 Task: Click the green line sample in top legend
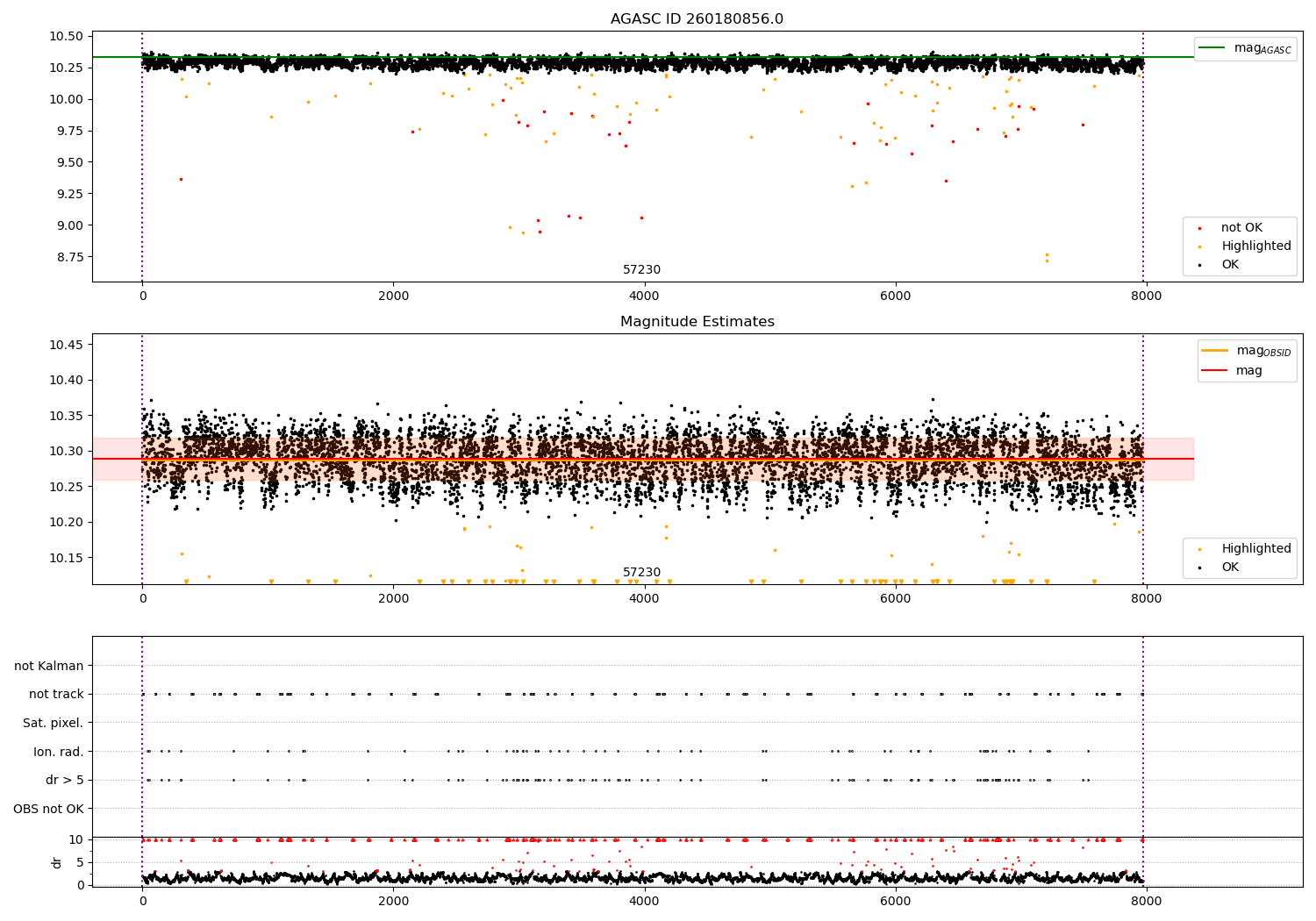pos(1212,48)
